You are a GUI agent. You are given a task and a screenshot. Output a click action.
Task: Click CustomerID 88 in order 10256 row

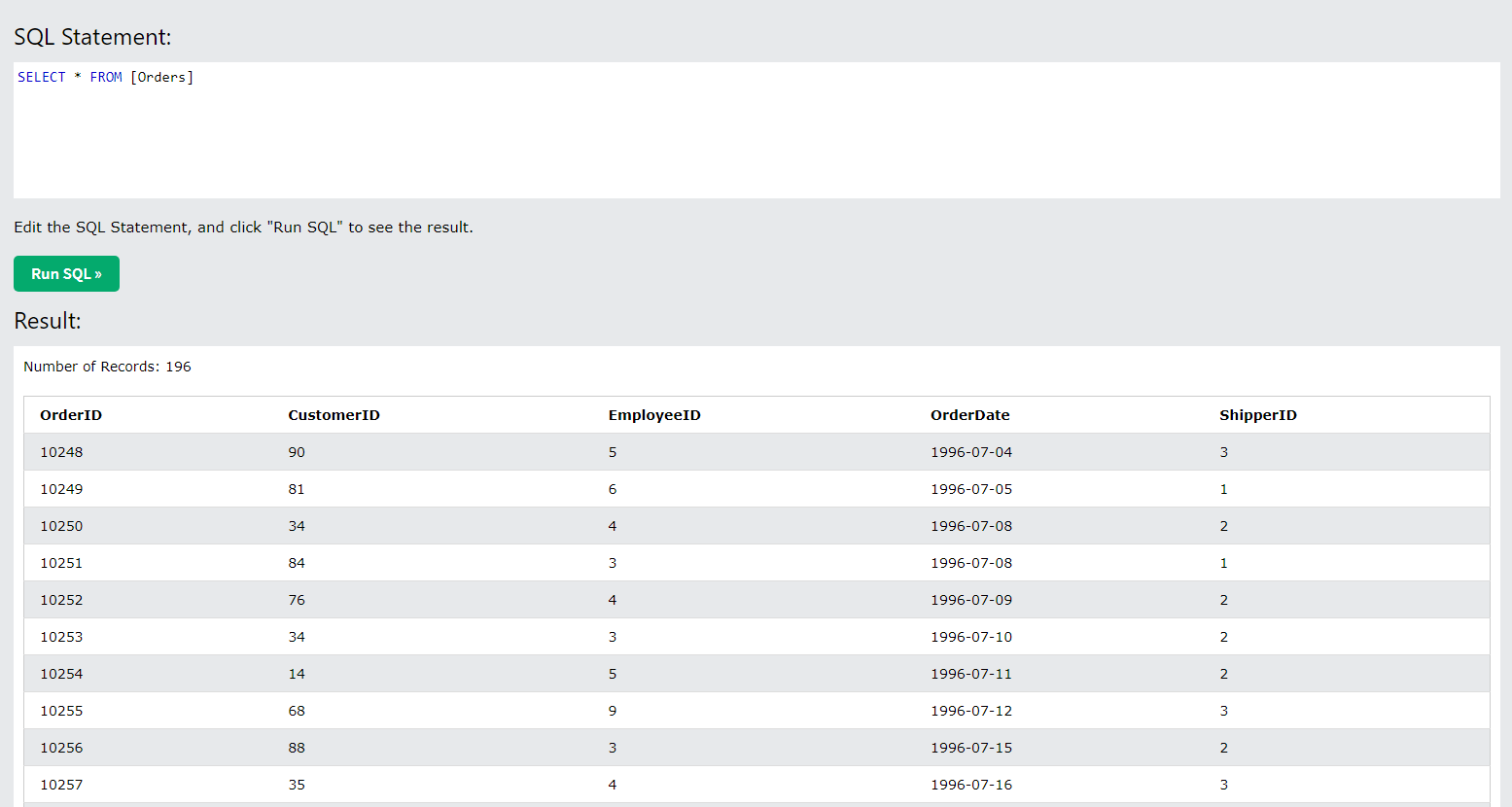297,748
